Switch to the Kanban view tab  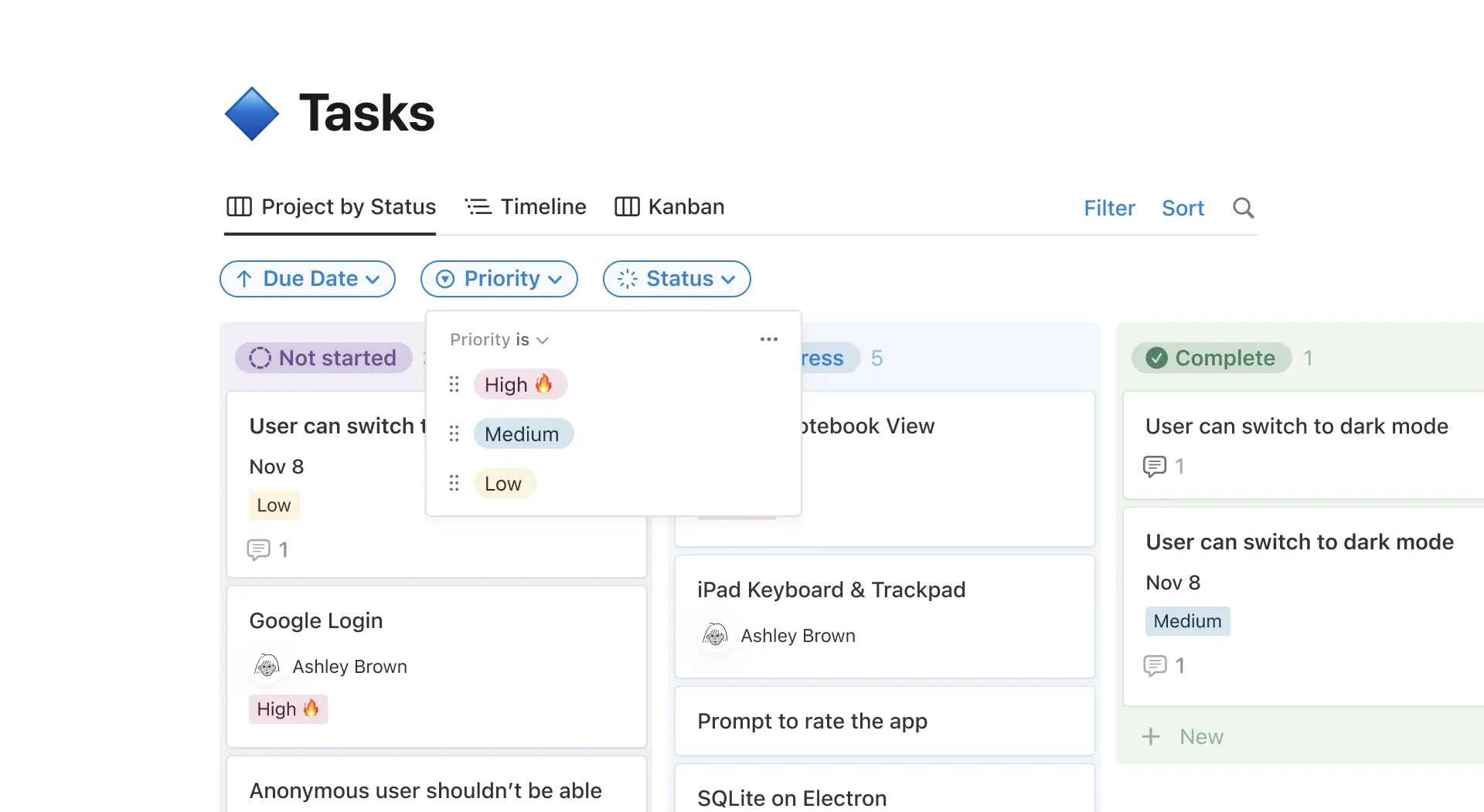[x=669, y=207]
